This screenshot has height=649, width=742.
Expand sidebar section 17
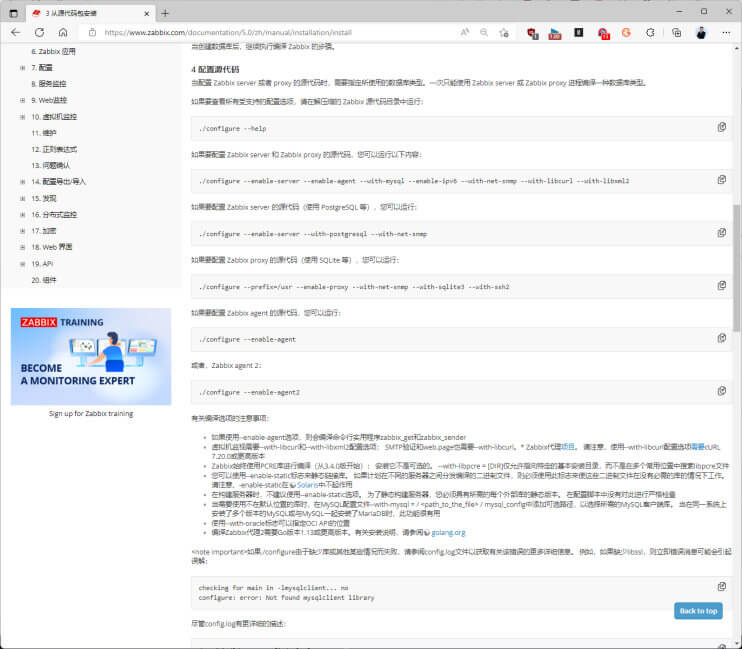tap(22, 231)
